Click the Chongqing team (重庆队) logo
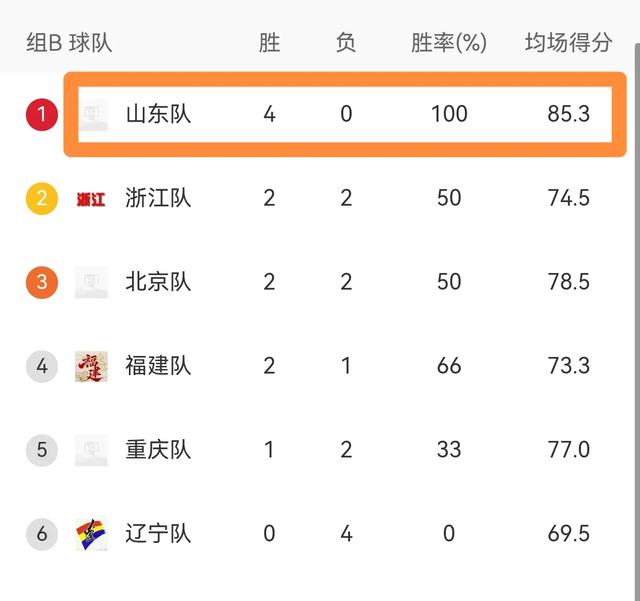Screen dimensions: 640x601 tap(91, 450)
